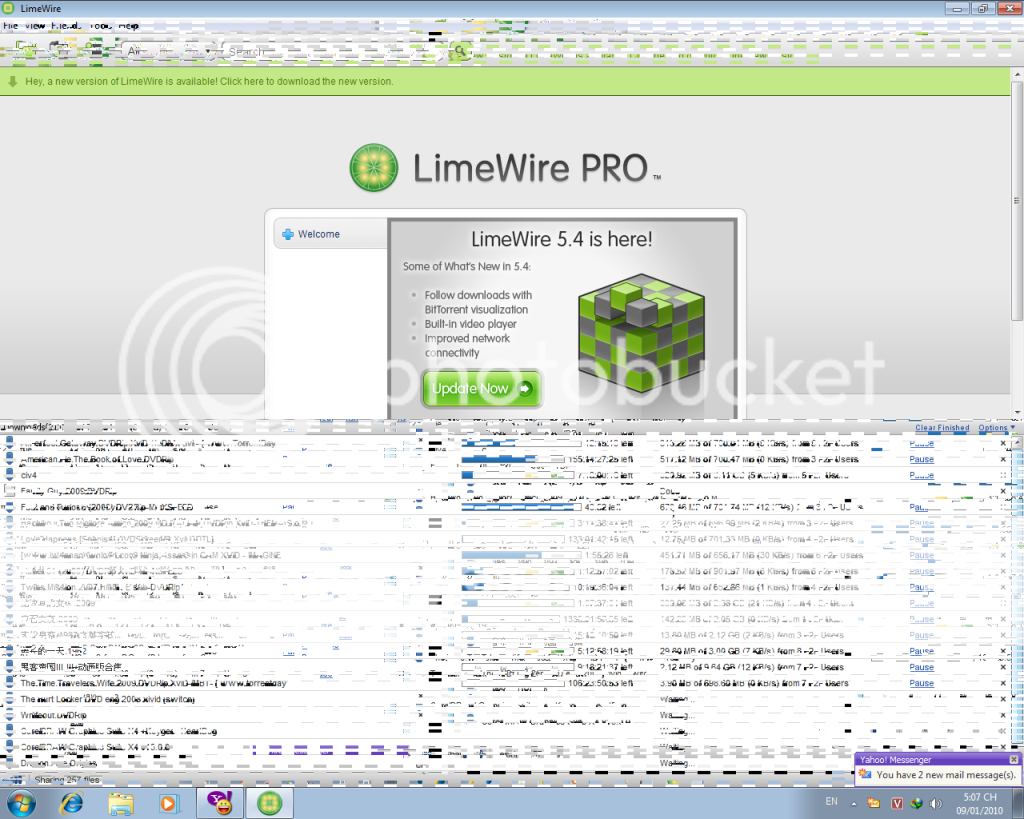Open the downloads Options dropdown

coord(996,428)
